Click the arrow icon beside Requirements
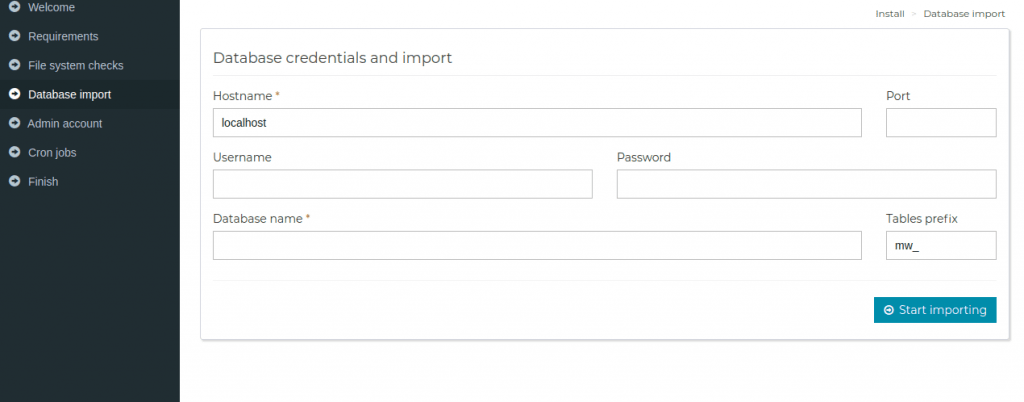The image size is (1024, 402). [14, 36]
